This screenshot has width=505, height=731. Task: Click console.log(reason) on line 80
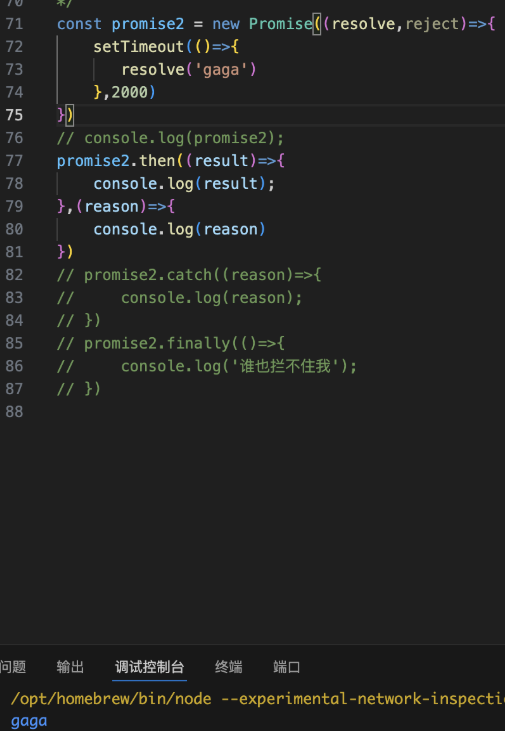point(180,229)
